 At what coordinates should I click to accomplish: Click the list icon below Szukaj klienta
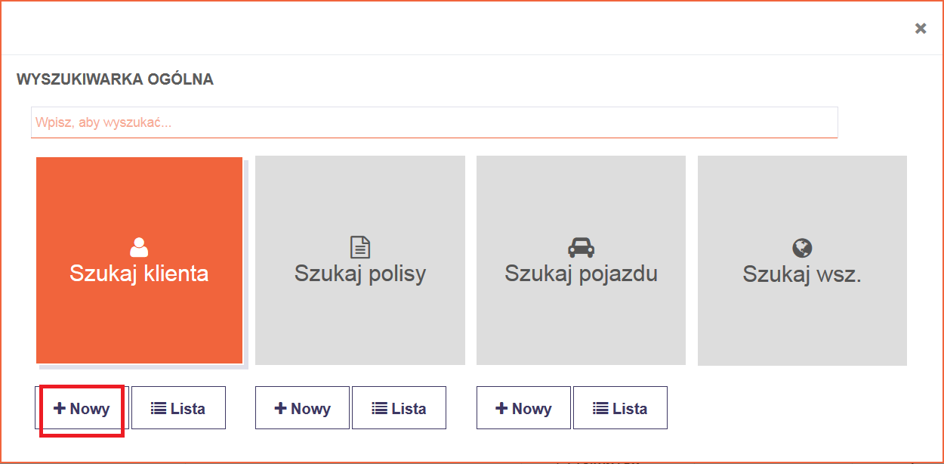click(159, 409)
